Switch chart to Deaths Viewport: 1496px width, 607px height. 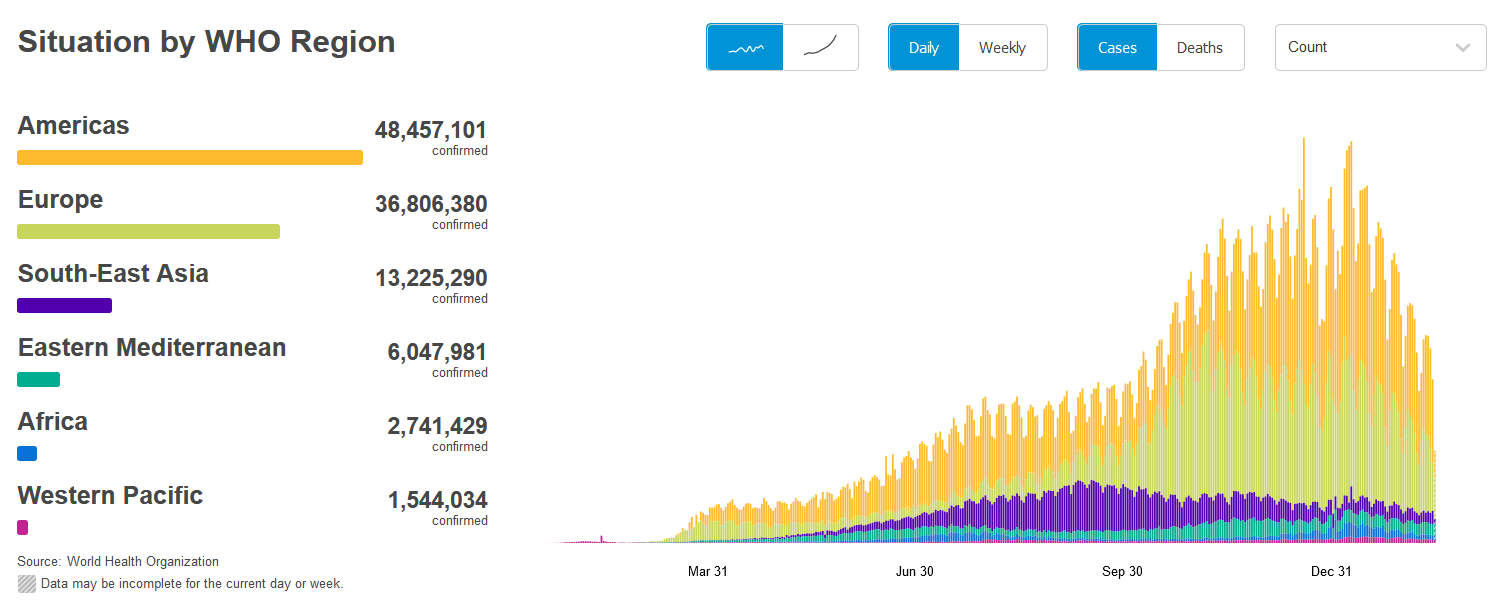click(x=1199, y=48)
